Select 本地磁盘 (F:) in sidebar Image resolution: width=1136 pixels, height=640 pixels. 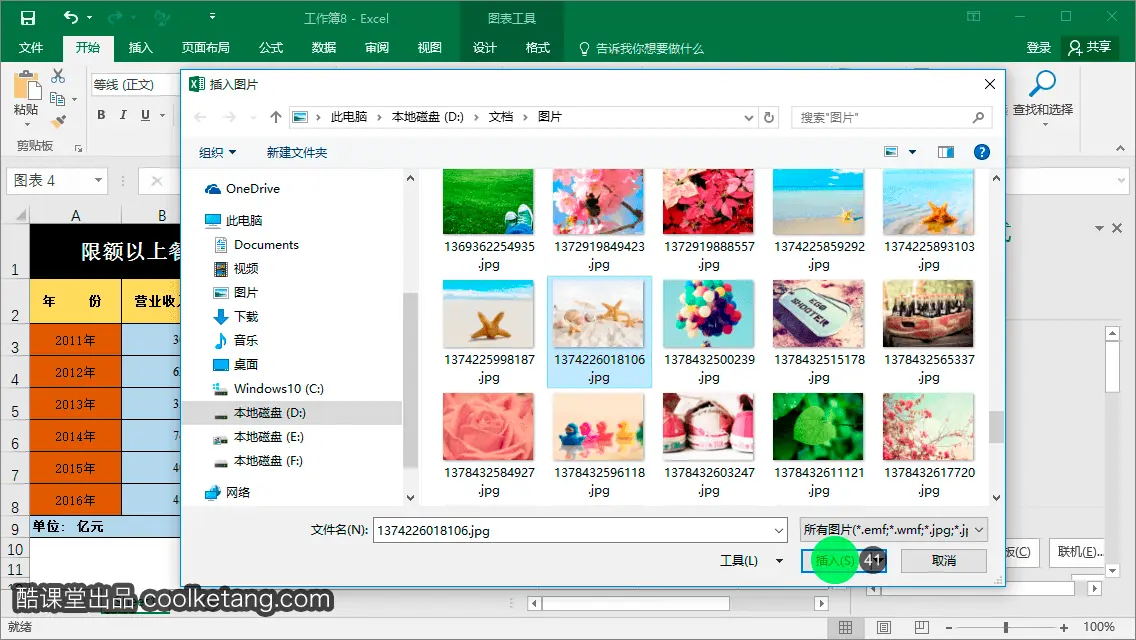pos(258,461)
